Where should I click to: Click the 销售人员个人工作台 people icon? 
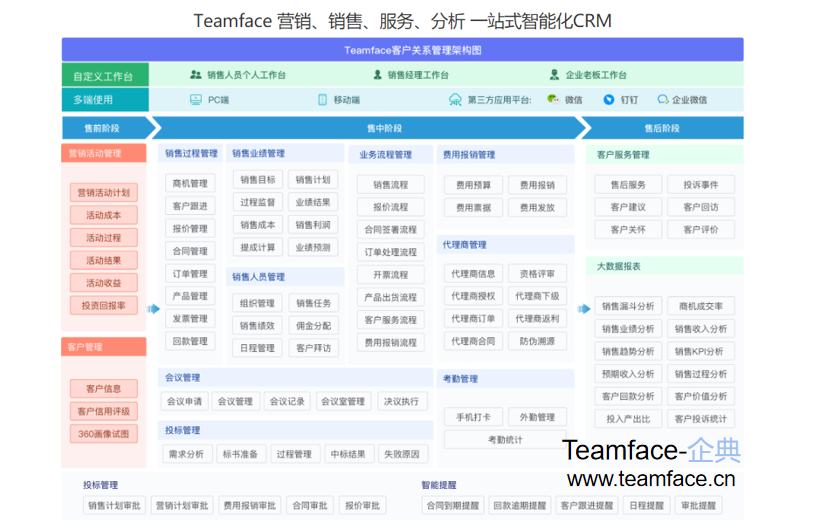pyautogui.click(x=196, y=75)
